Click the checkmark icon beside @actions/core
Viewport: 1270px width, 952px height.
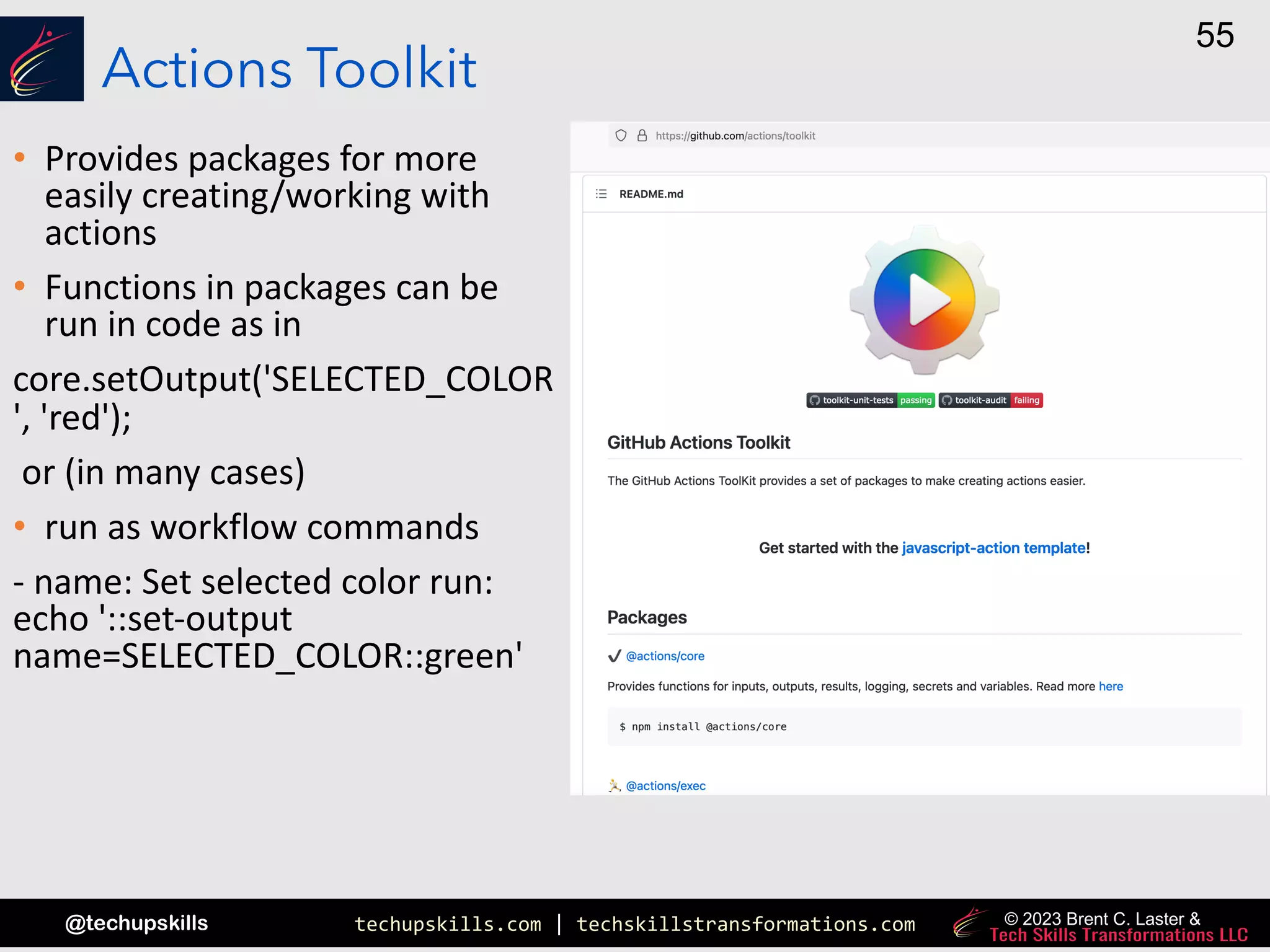tap(615, 656)
